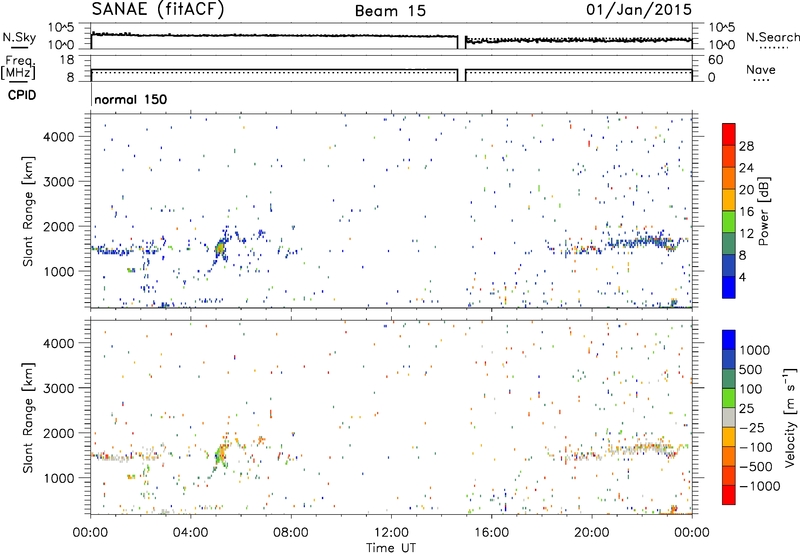This screenshot has height=554, width=800.
Task: Click the '-25' value on Velocity scale
Action: 753,428
